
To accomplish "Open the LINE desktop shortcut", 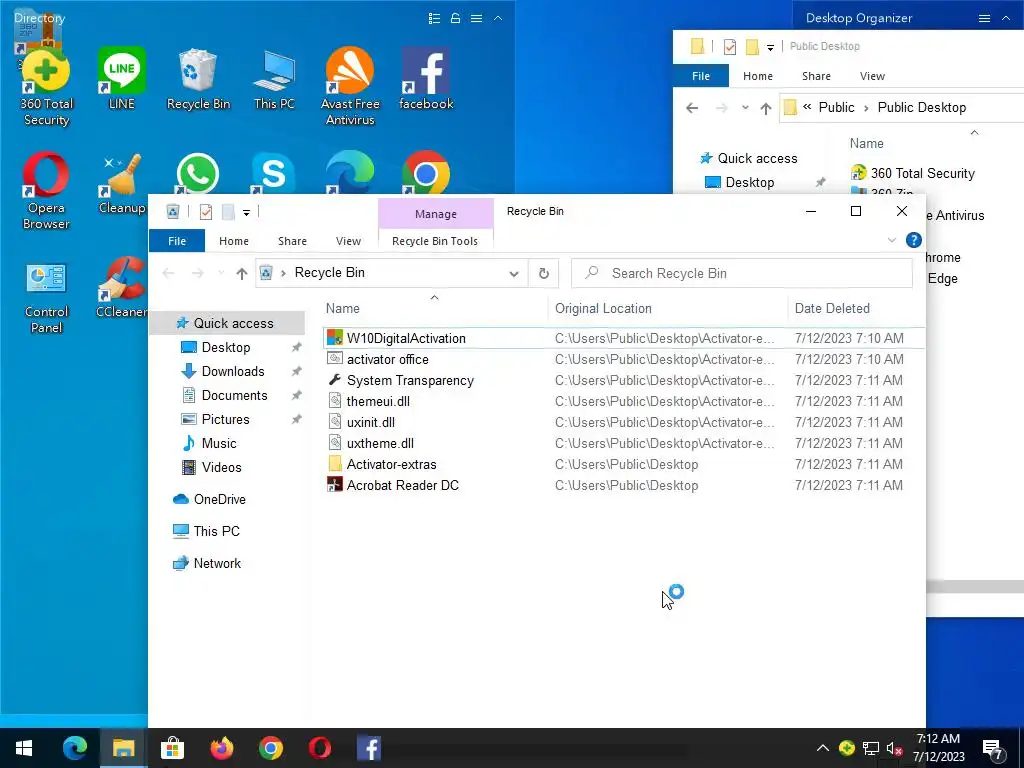I will [121, 78].
